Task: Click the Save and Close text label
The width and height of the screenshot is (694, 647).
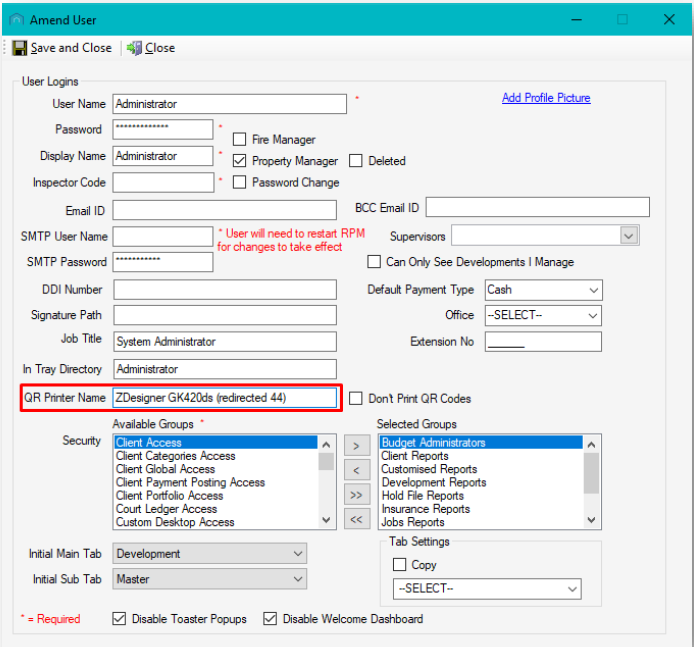Action: pos(71,48)
